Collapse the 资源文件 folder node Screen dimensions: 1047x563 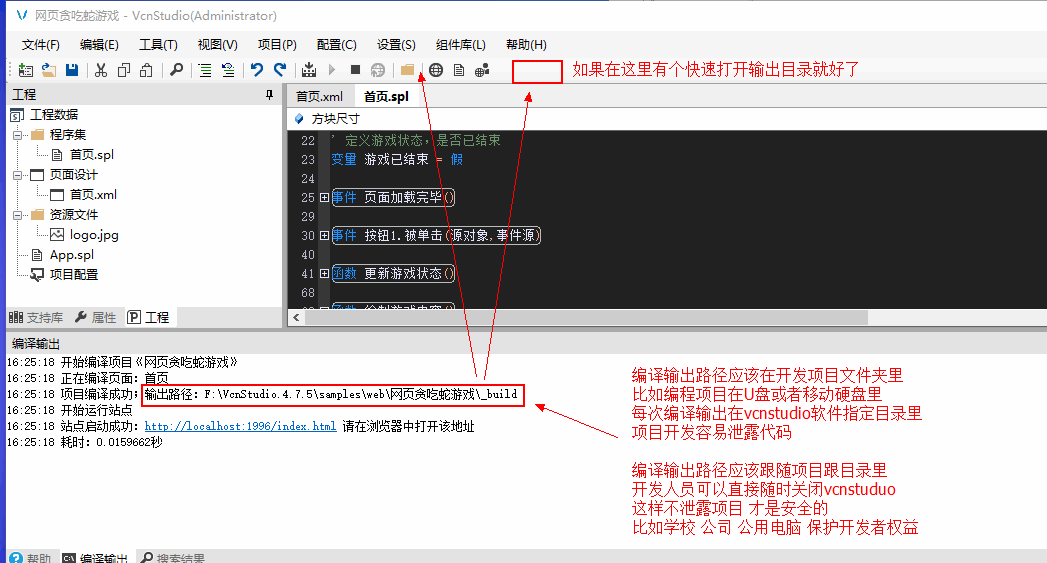17,215
